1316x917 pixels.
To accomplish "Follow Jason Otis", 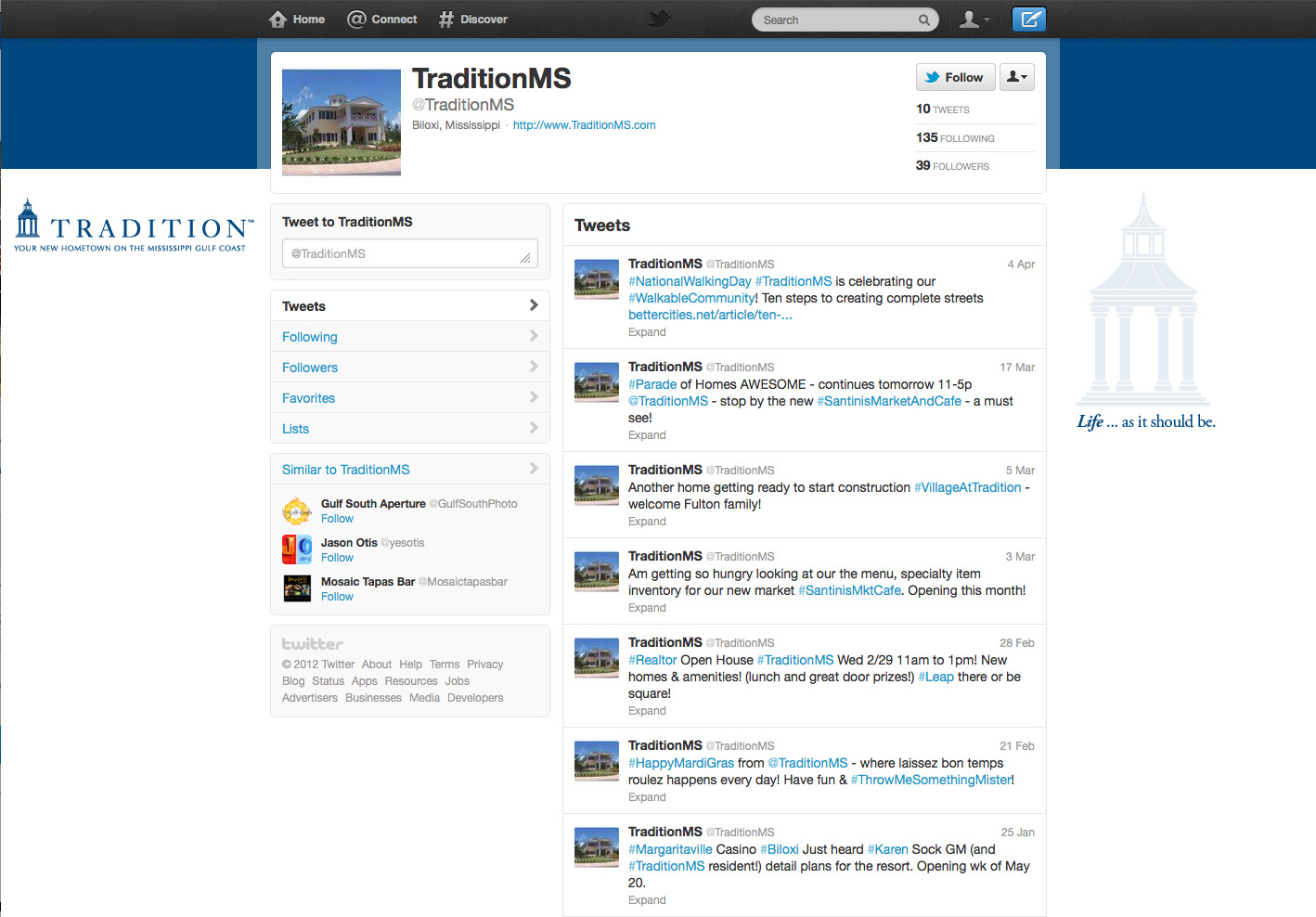I will (337, 558).
